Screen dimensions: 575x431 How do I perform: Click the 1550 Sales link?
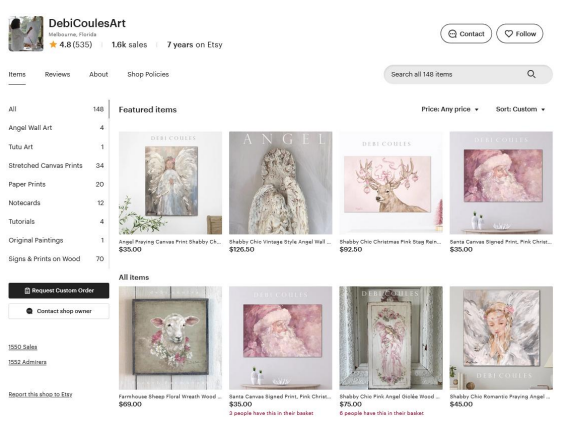point(23,347)
